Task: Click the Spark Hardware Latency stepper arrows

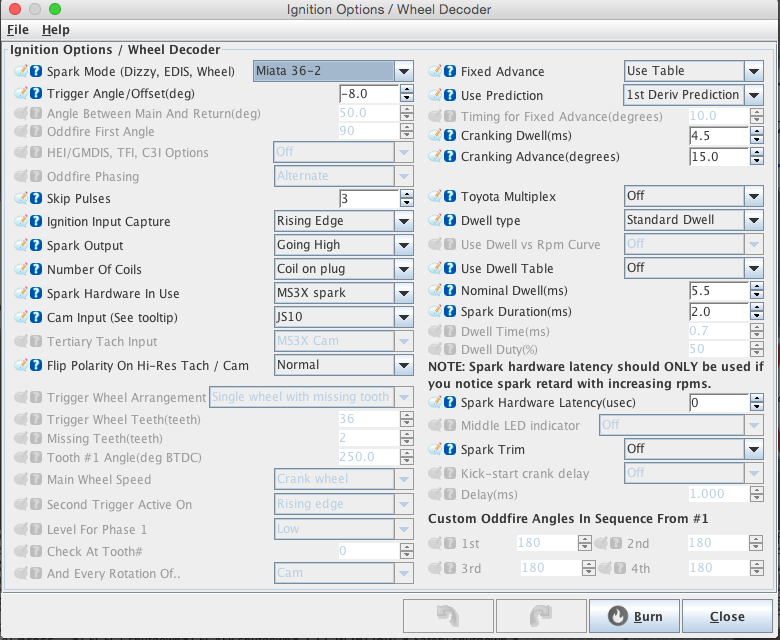Action: [757, 402]
